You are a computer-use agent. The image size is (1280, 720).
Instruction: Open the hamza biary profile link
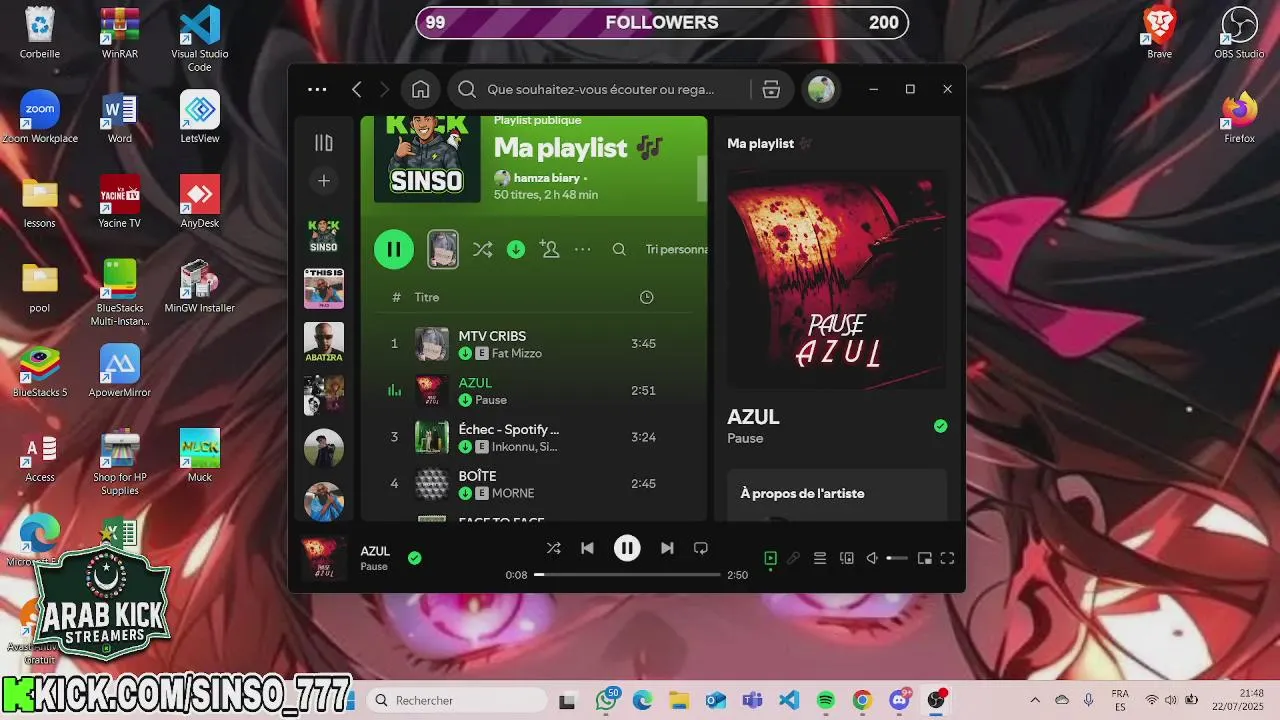(546, 178)
